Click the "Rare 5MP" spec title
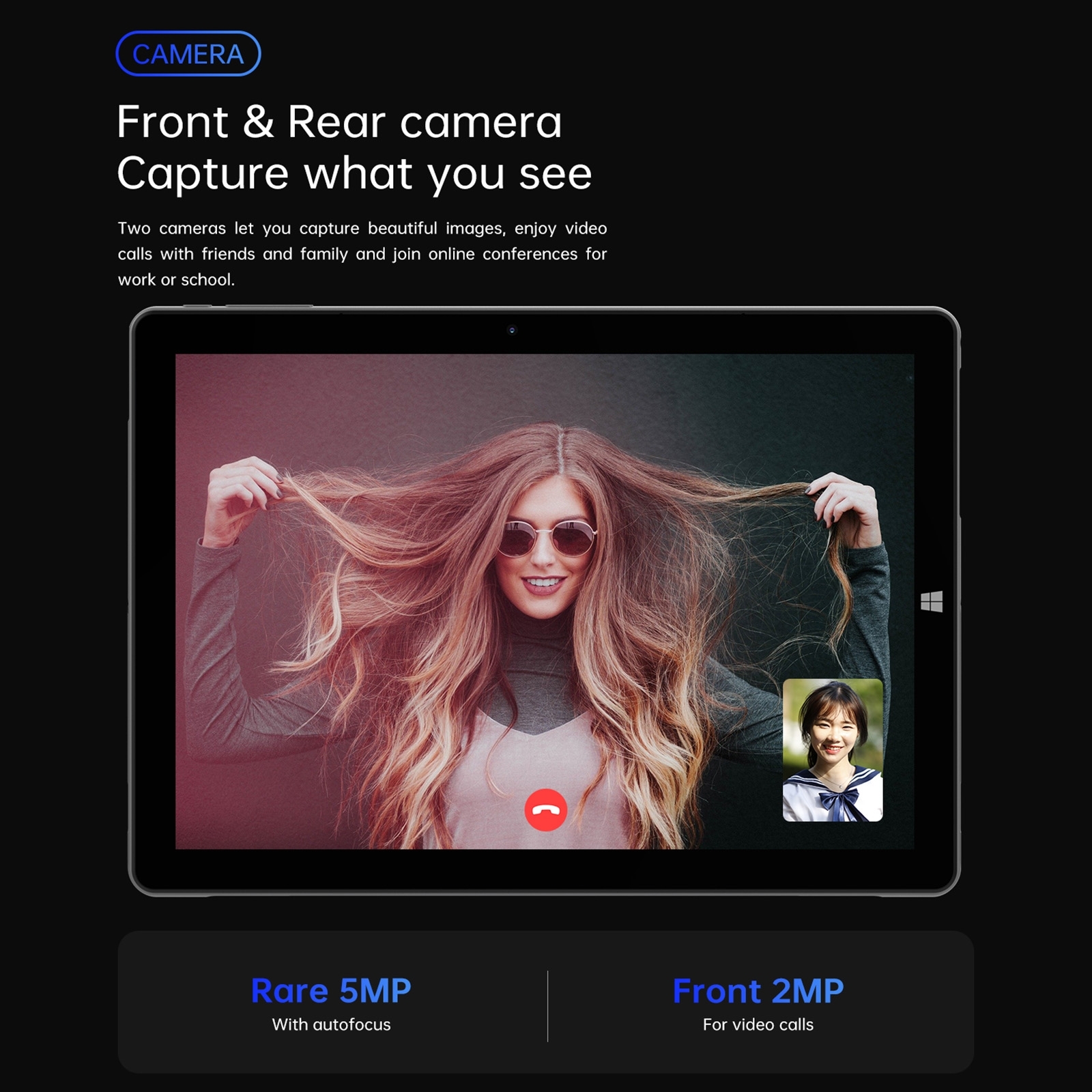The image size is (1092, 1092). (x=331, y=990)
